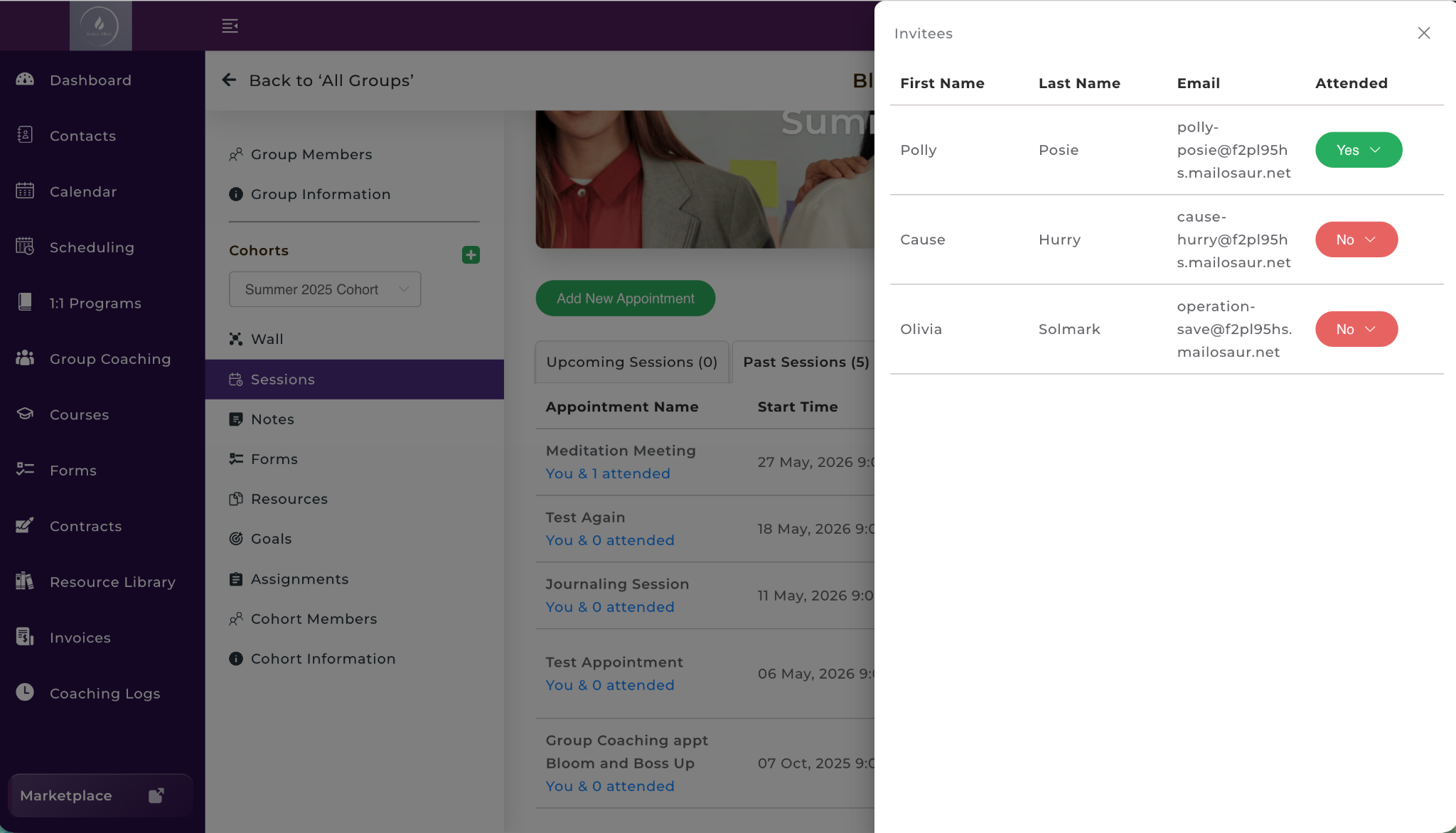This screenshot has height=833, width=1456.
Task: Click the group cover photo thumbnail
Action: (x=705, y=179)
